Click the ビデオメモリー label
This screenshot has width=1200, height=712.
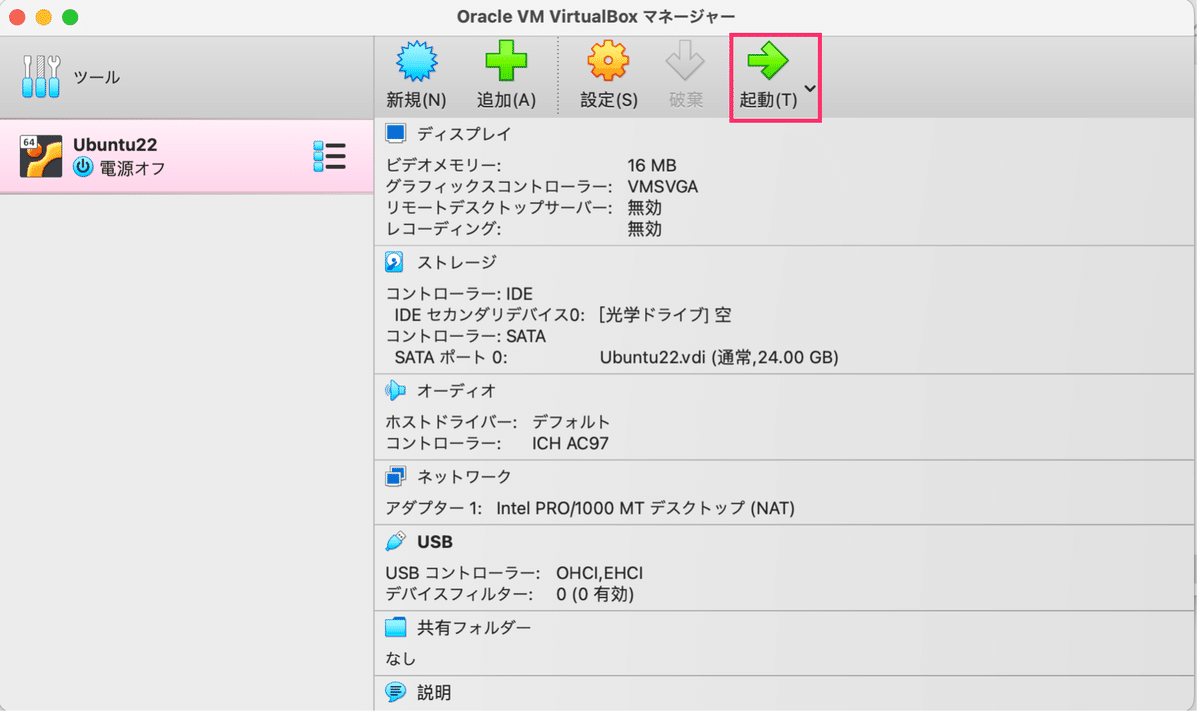pyautogui.click(x=443, y=165)
